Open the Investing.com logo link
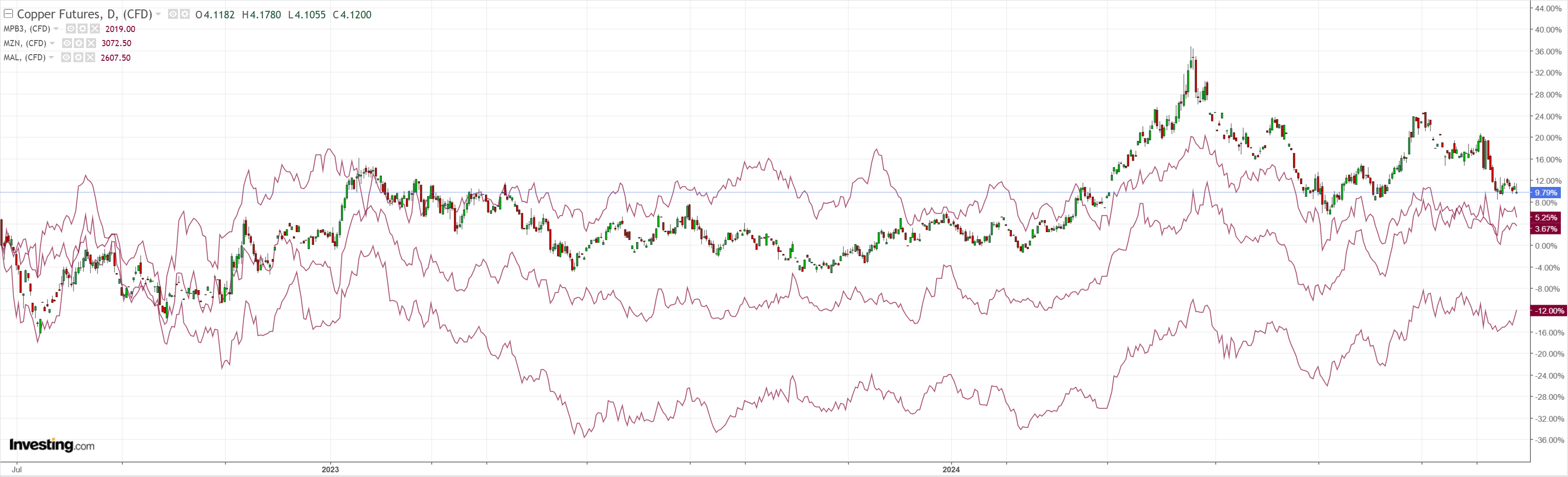Image resolution: width=1568 pixels, height=477 pixels. tap(52, 445)
